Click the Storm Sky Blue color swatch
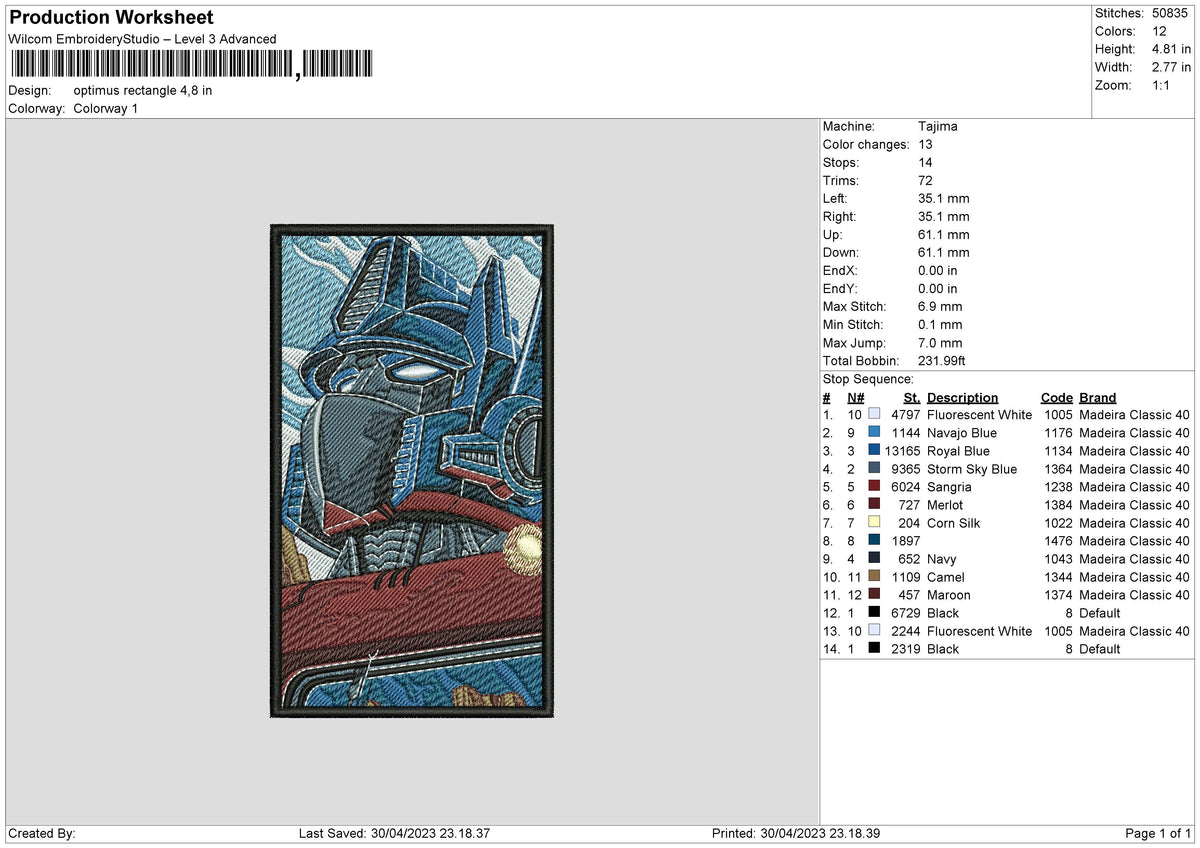The width and height of the screenshot is (1200, 848). pyautogui.click(x=874, y=469)
